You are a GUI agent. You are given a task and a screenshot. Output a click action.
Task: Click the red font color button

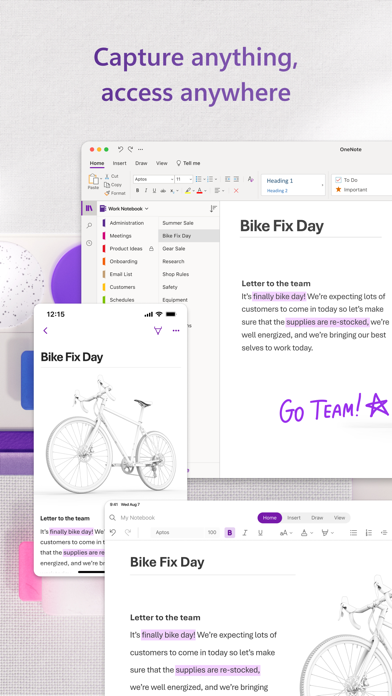click(199, 190)
